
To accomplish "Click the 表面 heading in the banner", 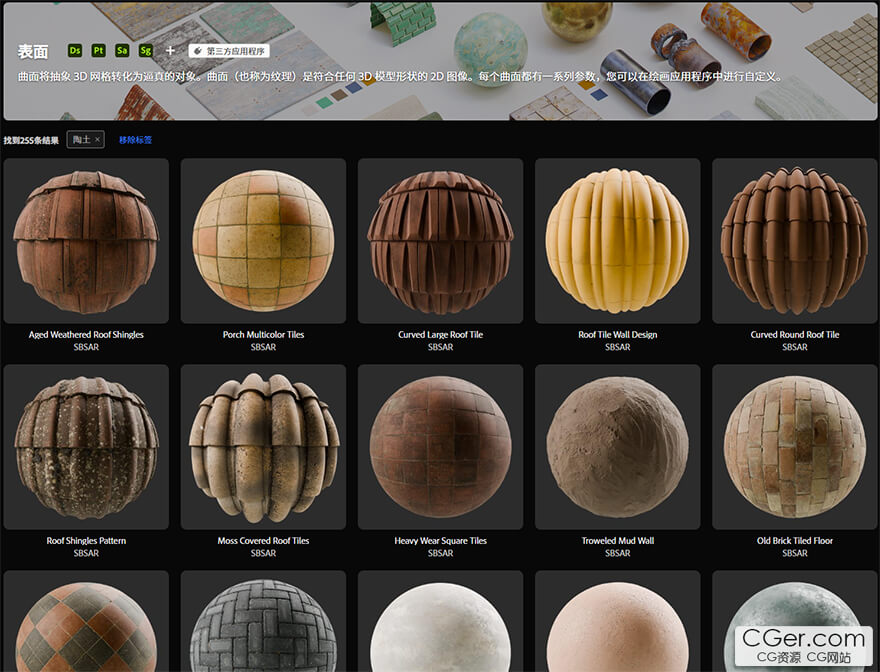I will (x=33, y=52).
